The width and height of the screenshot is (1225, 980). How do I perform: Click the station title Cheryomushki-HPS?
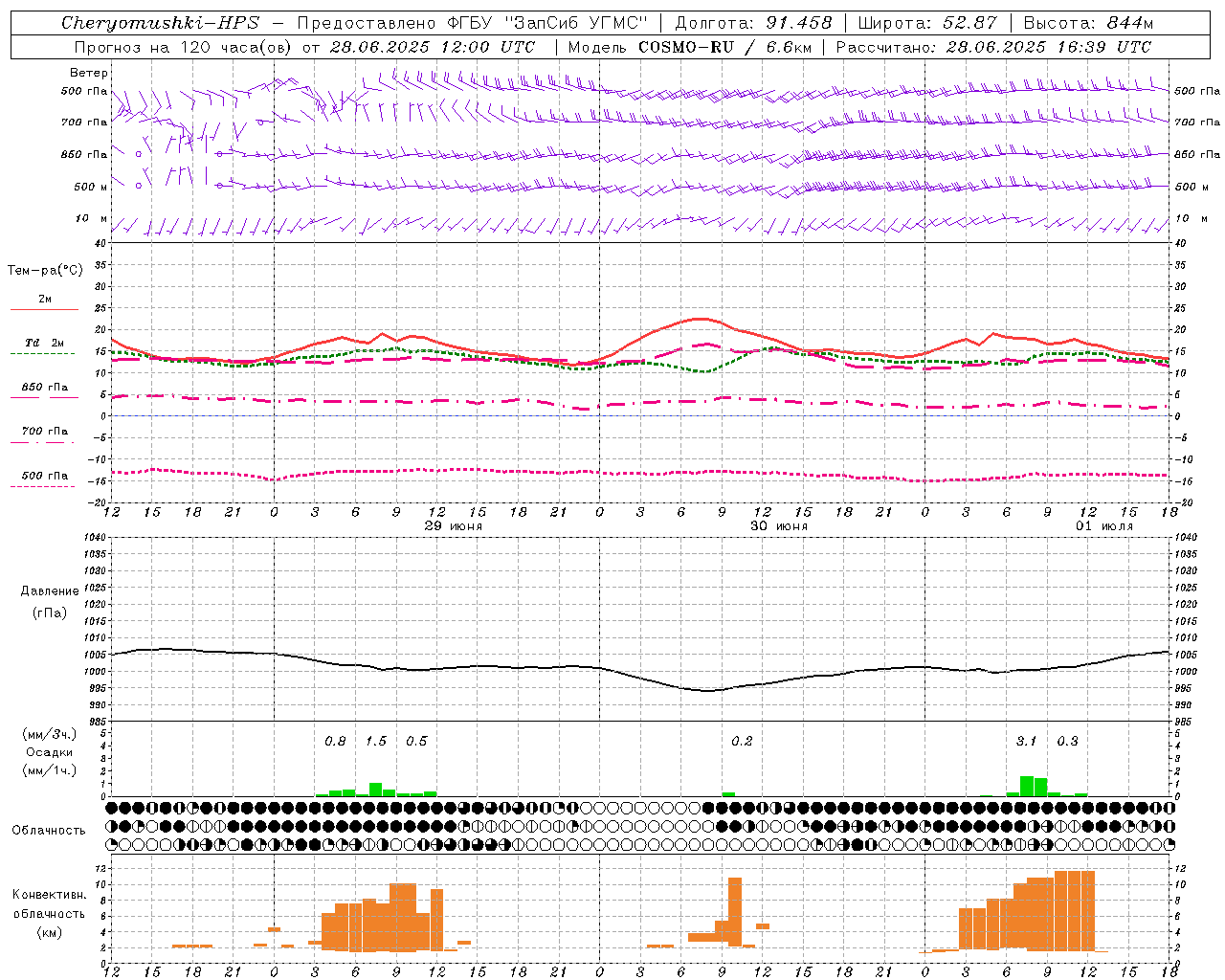(x=160, y=23)
